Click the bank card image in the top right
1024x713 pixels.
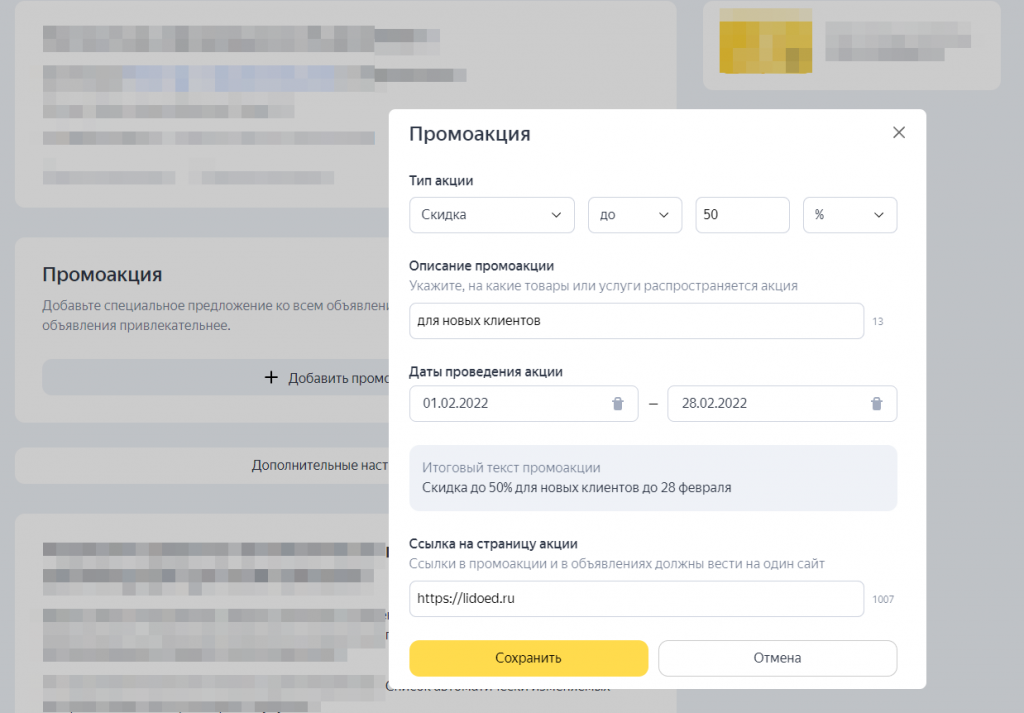[x=765, y=43]
